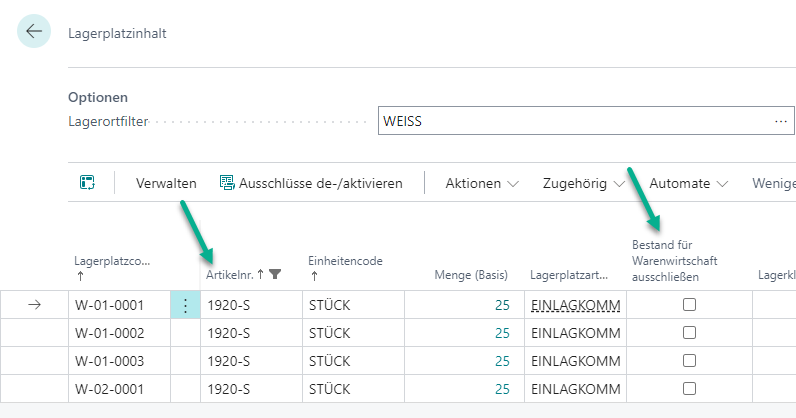
Task: Check the exclude box for W-01-0001
Action: [689, 306]
